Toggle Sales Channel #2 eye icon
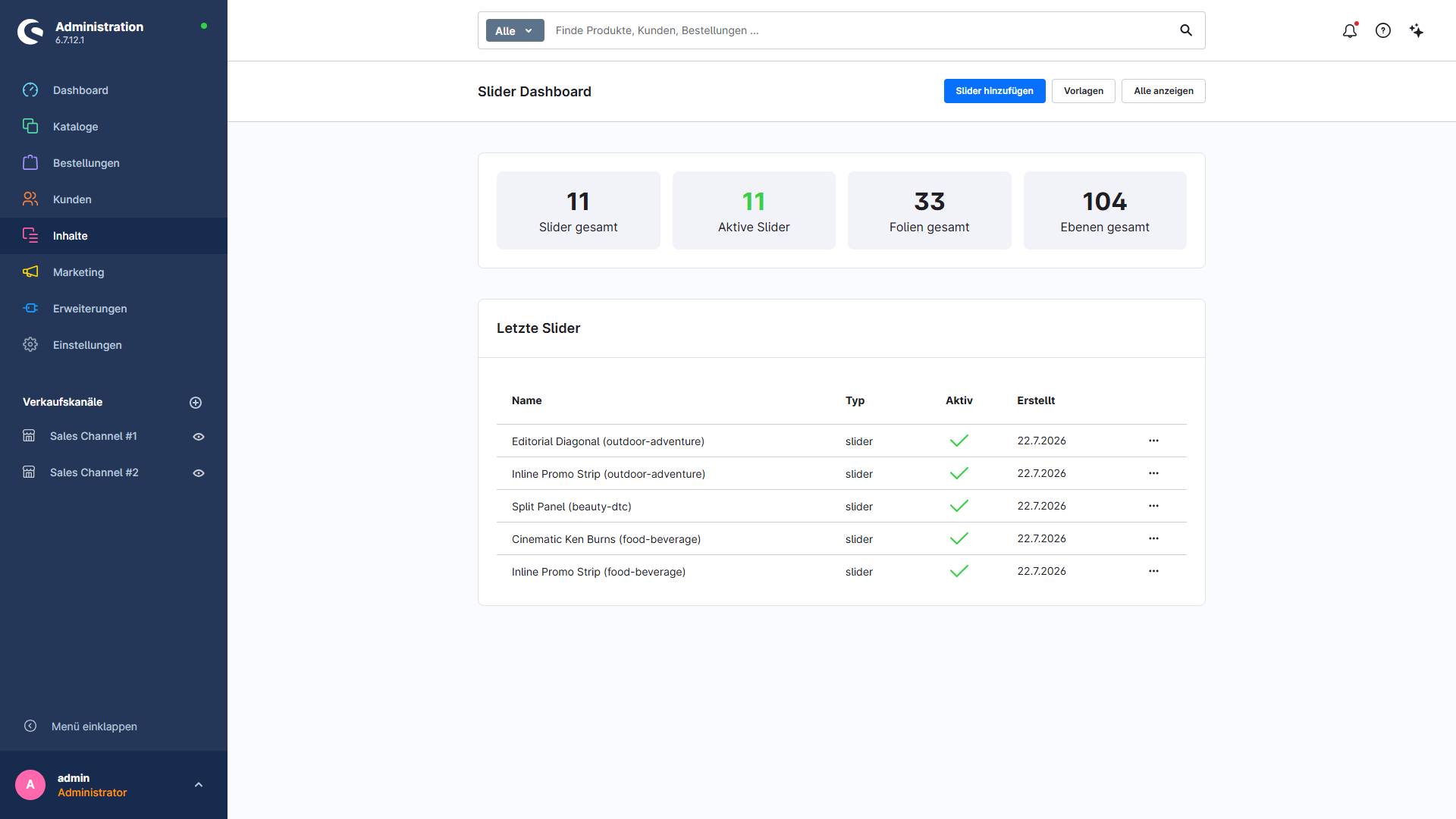 coord(199,473)
